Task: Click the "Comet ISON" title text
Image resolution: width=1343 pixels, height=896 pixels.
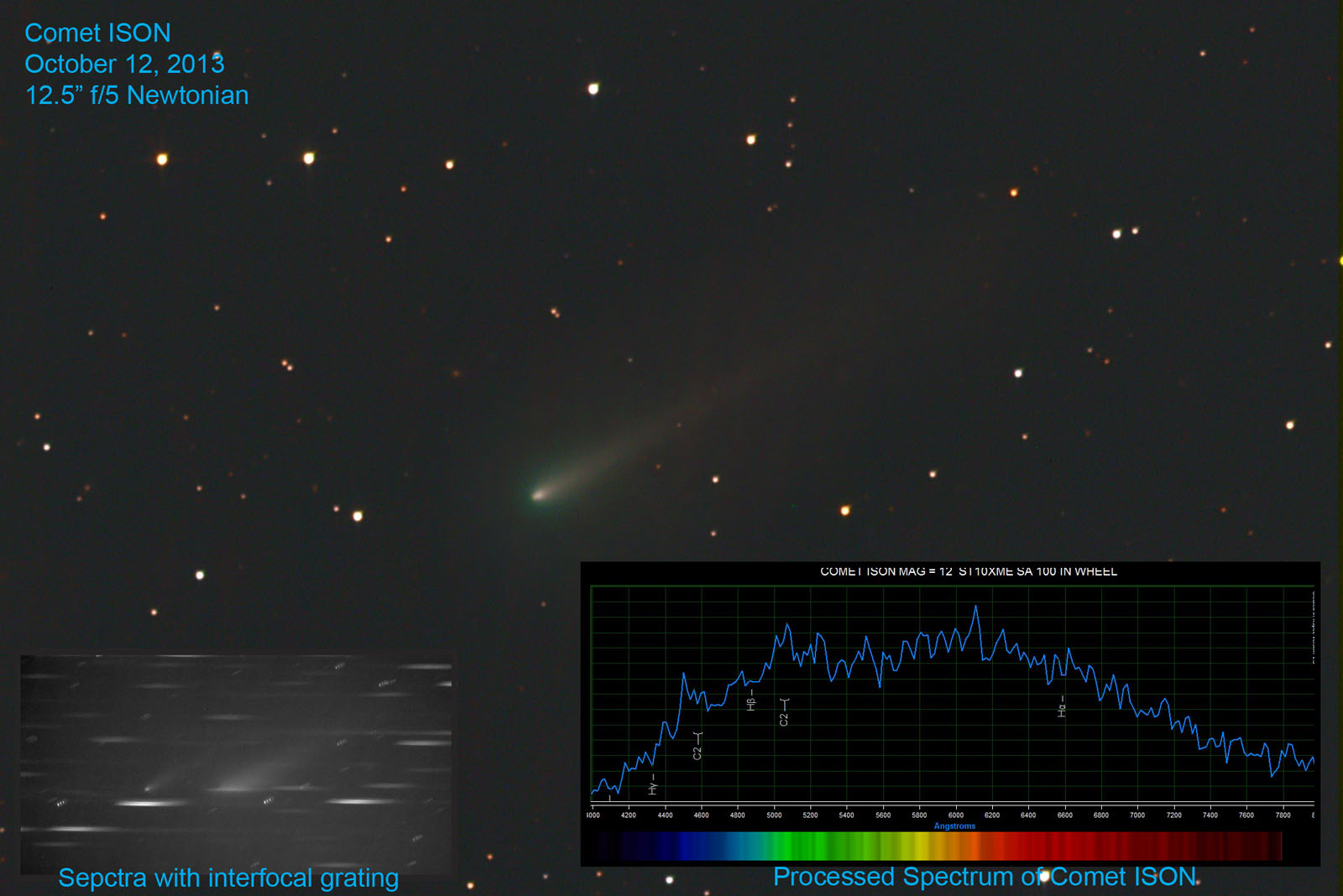Action: coord(97,33)
